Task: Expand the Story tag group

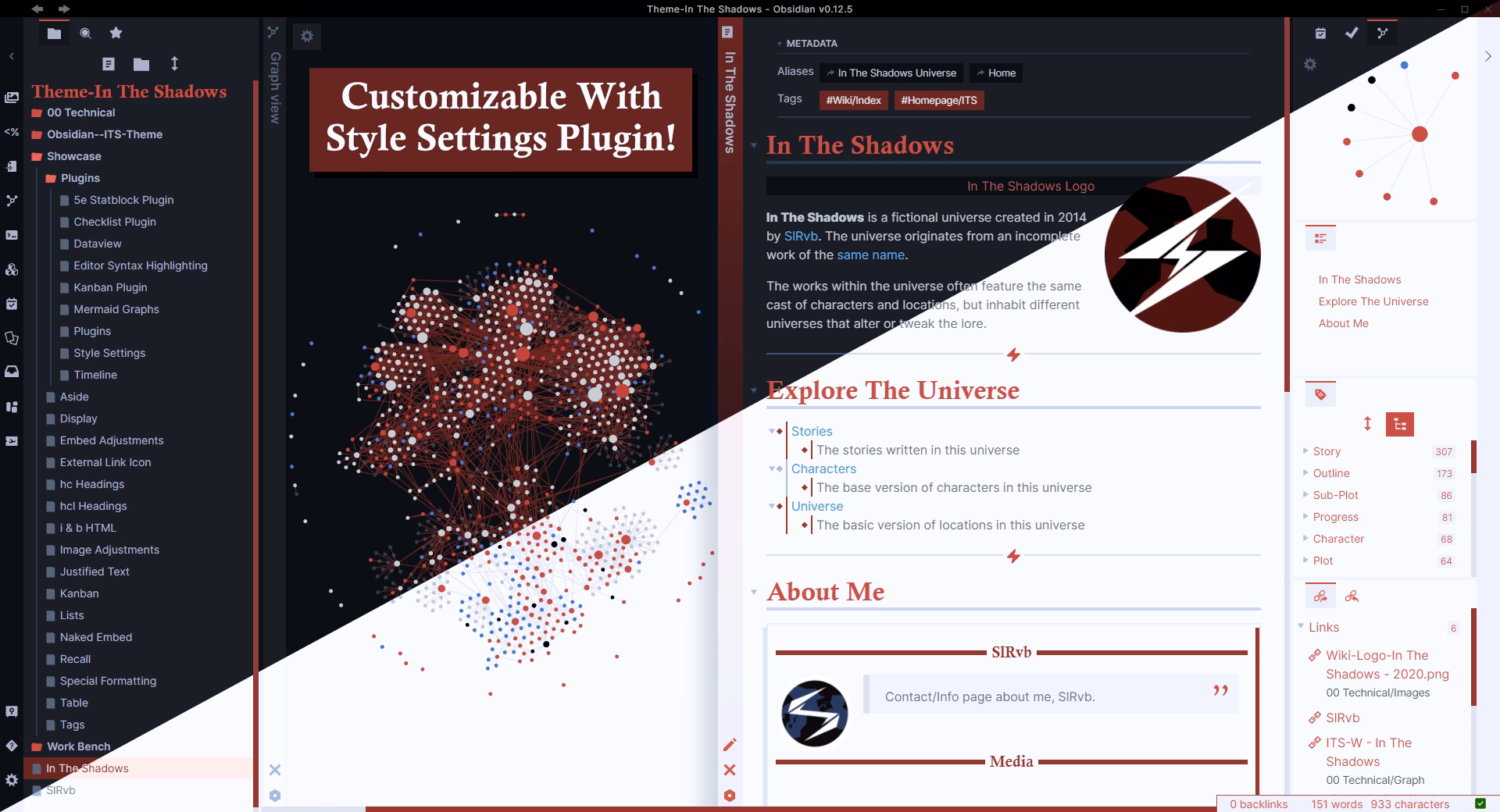Action: pyautogui.click(x=1305, y=451)
